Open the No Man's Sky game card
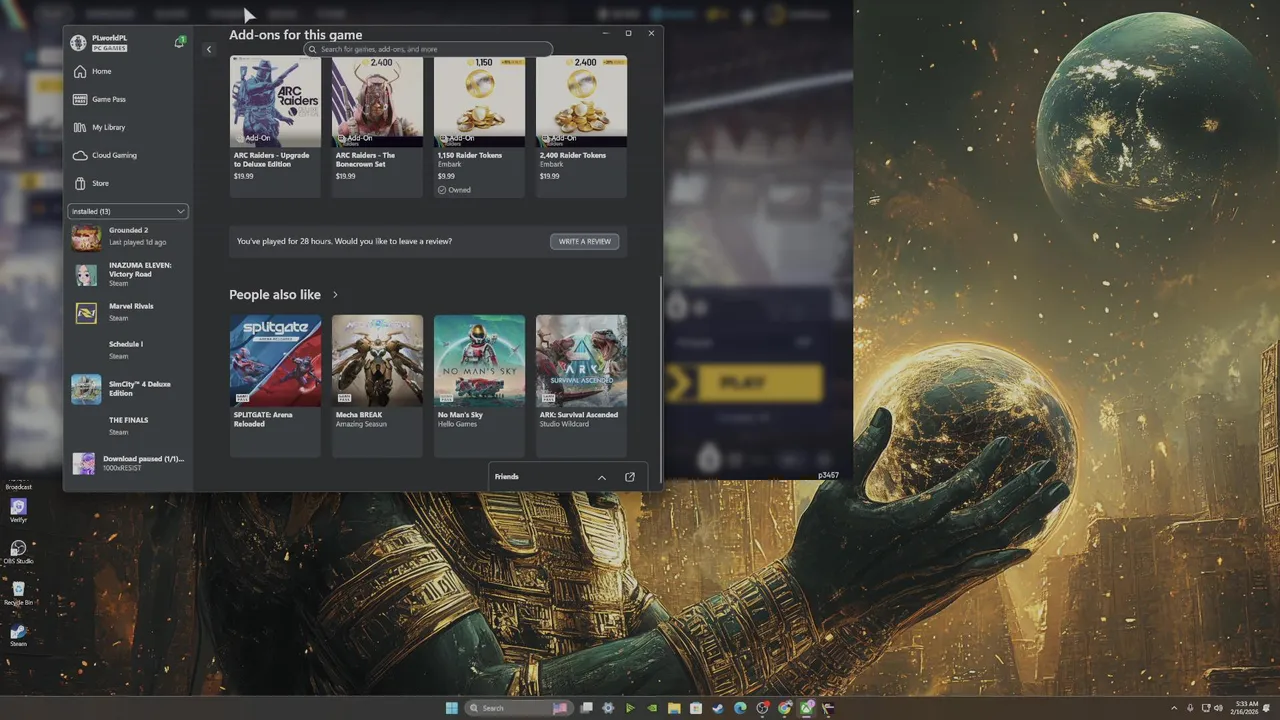Viewport: 1280px width, 720px height. pyautogui.click(x=479, y=385)
